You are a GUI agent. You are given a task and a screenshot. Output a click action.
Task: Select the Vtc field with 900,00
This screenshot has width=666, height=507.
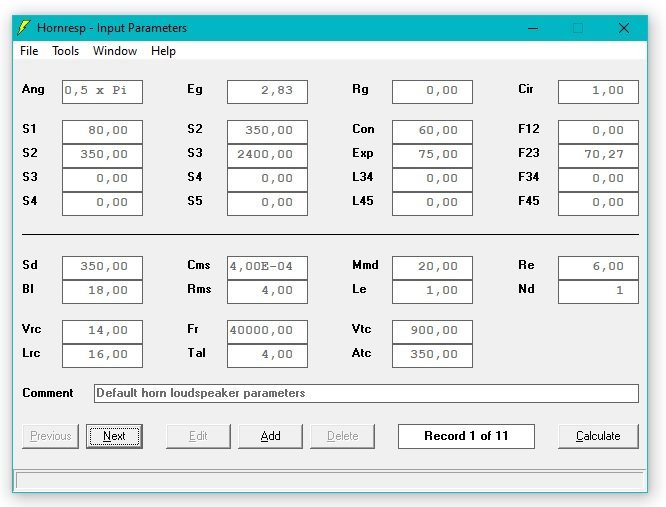tap(432, 332)
